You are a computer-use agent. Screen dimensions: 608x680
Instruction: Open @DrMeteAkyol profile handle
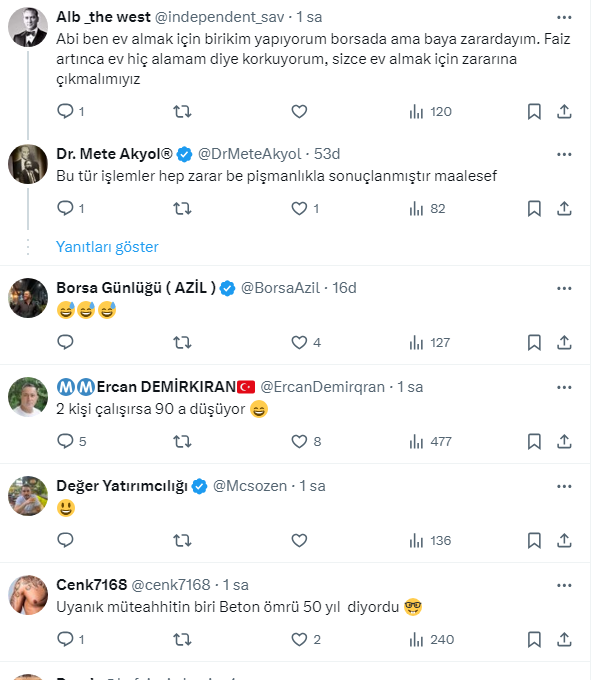249,154
